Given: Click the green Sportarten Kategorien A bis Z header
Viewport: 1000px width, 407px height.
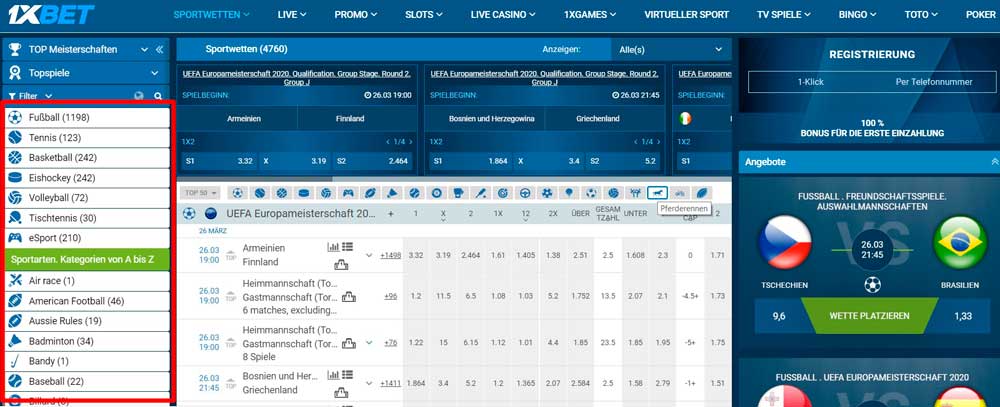Looking at the screenshot, I should click(x=88, y=260).
